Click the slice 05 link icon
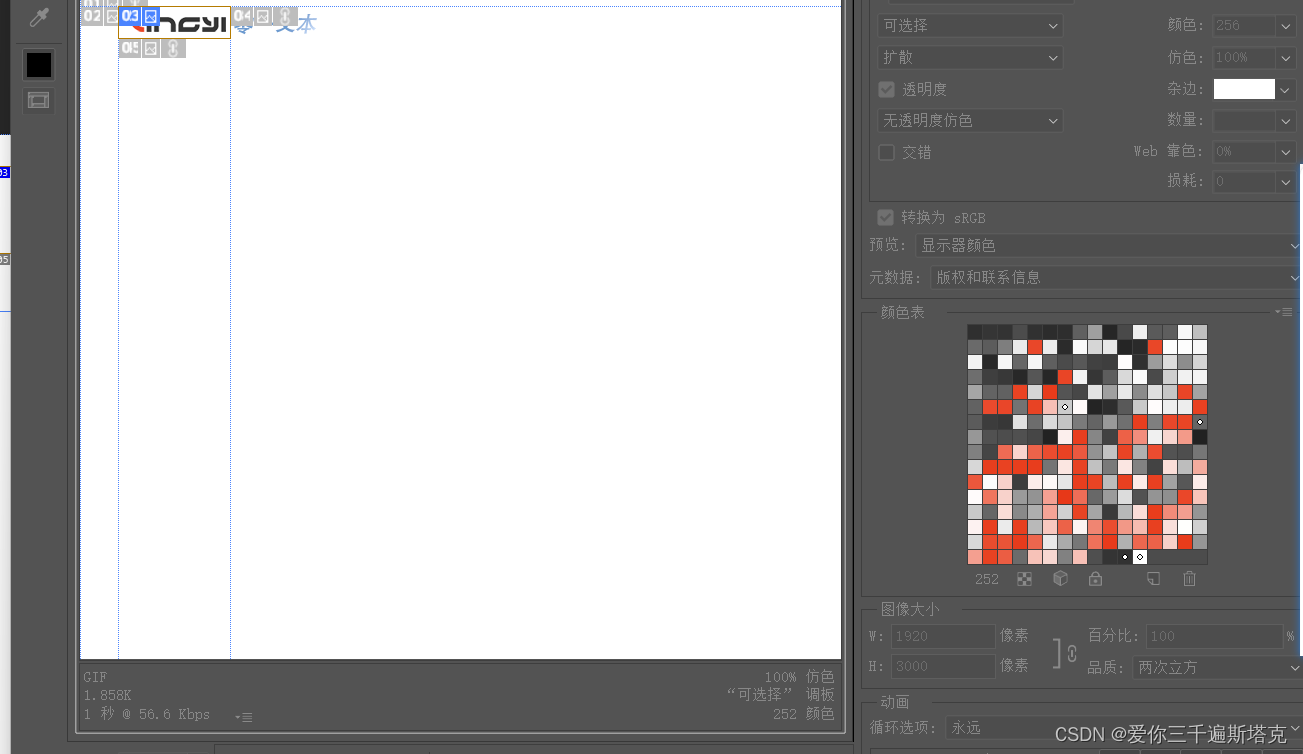 [173, 48]
